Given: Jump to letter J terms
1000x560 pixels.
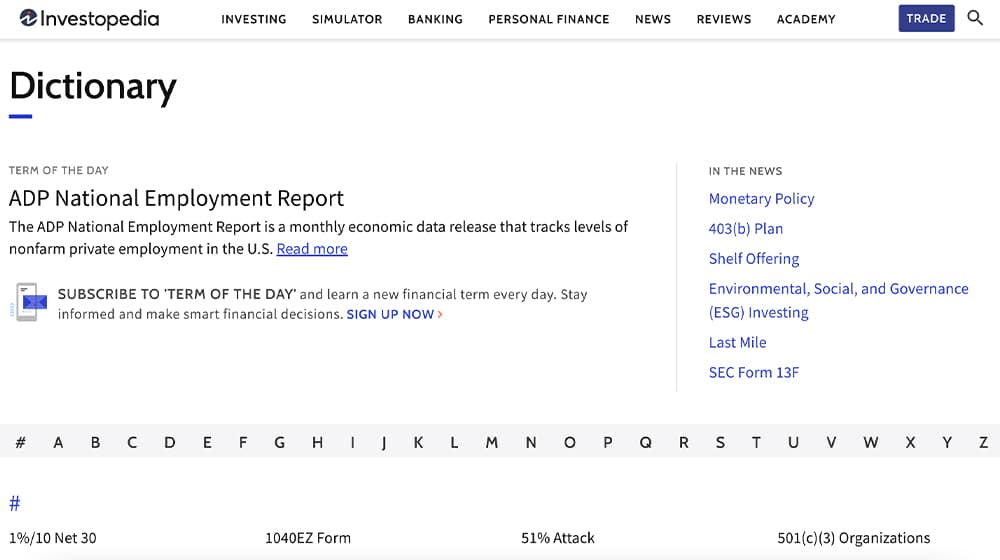Looking at the screenshot, I should tap(383, 442).
